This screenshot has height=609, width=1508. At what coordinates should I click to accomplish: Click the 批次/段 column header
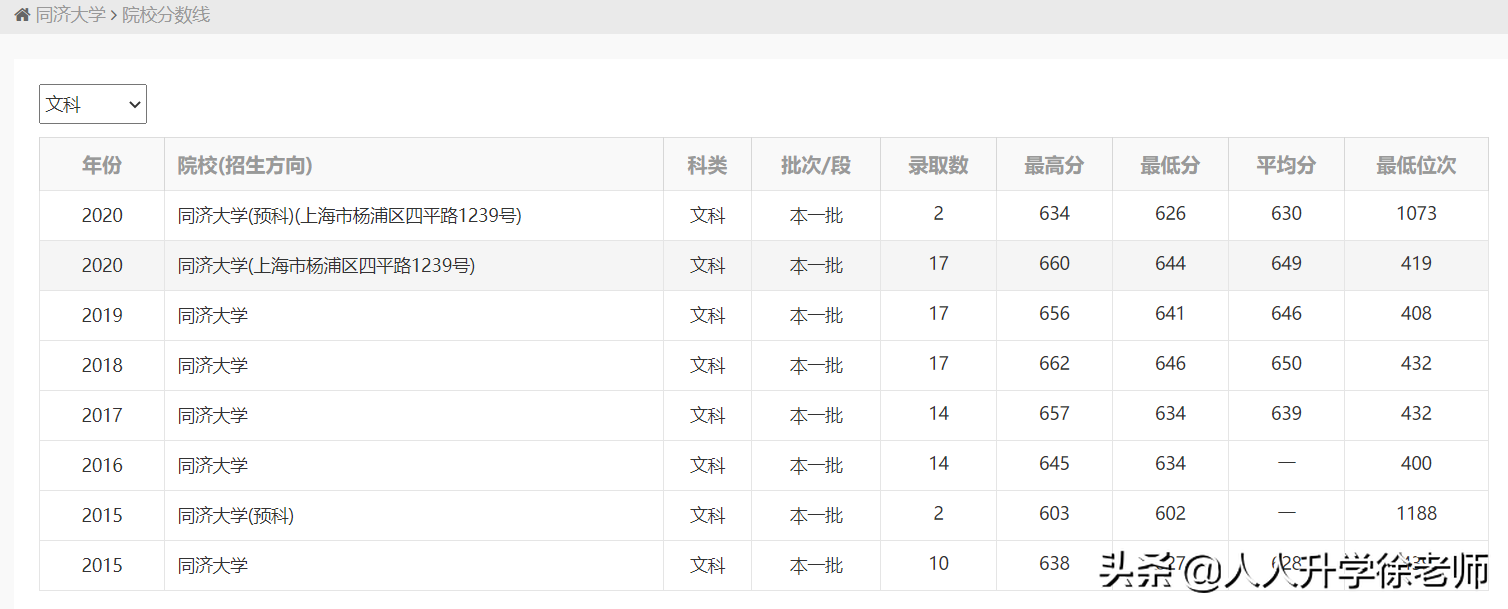pos(816,165)
